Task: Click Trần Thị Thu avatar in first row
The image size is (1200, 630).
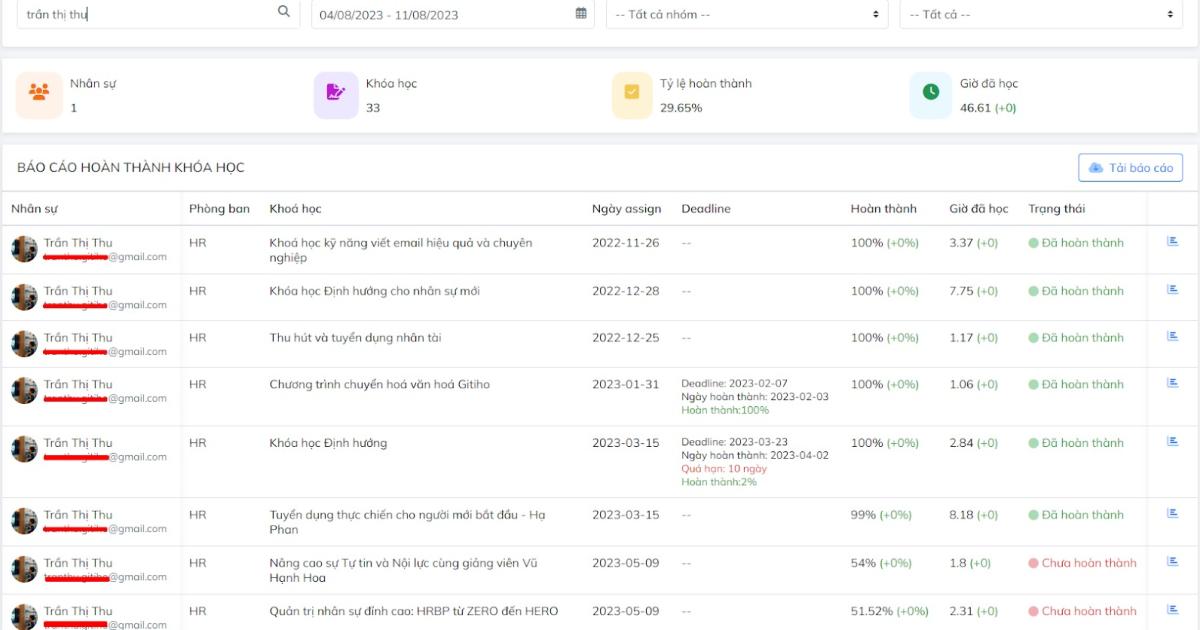Action: (x=24, y=249)
